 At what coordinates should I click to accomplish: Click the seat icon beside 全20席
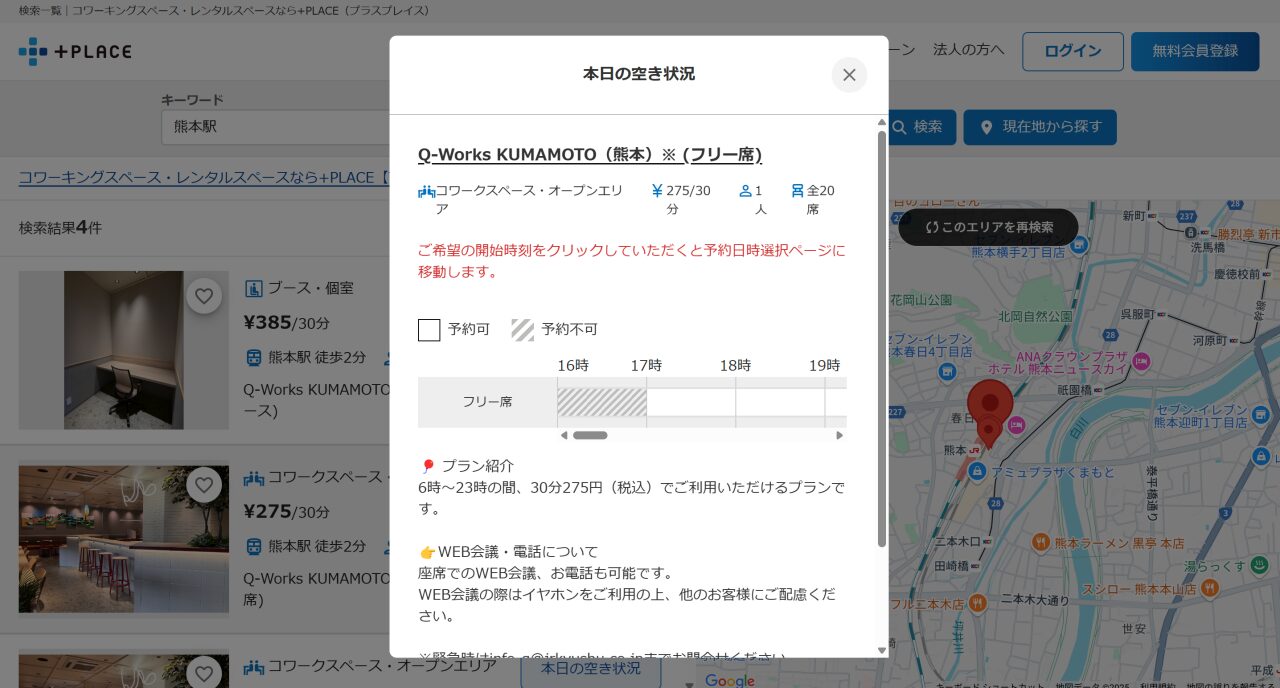click(x=797, y=190)
